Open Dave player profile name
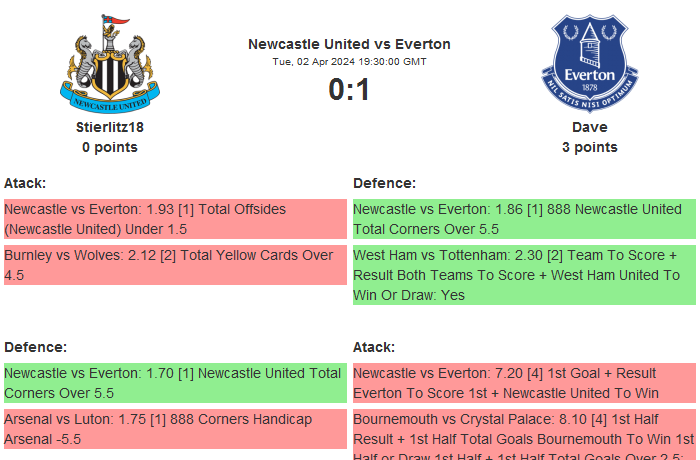 (589, 127)
